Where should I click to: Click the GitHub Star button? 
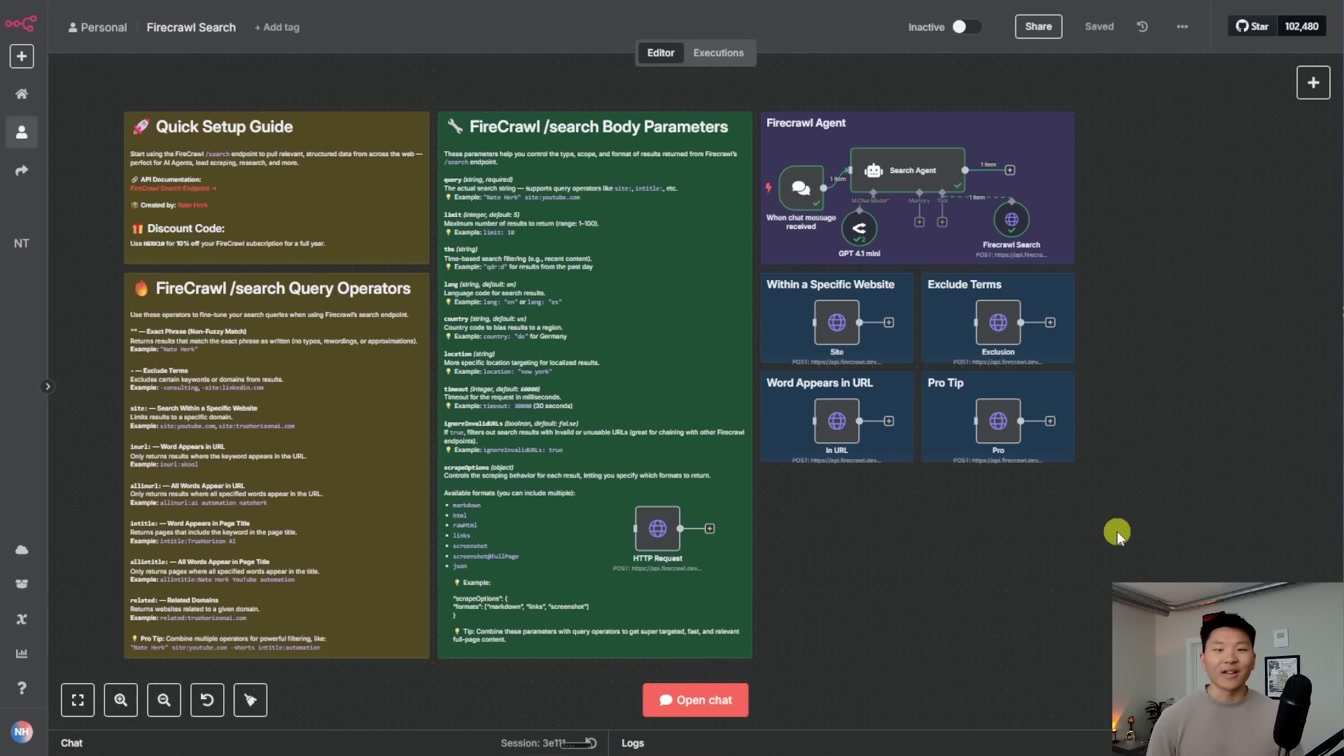(1252, 27)
